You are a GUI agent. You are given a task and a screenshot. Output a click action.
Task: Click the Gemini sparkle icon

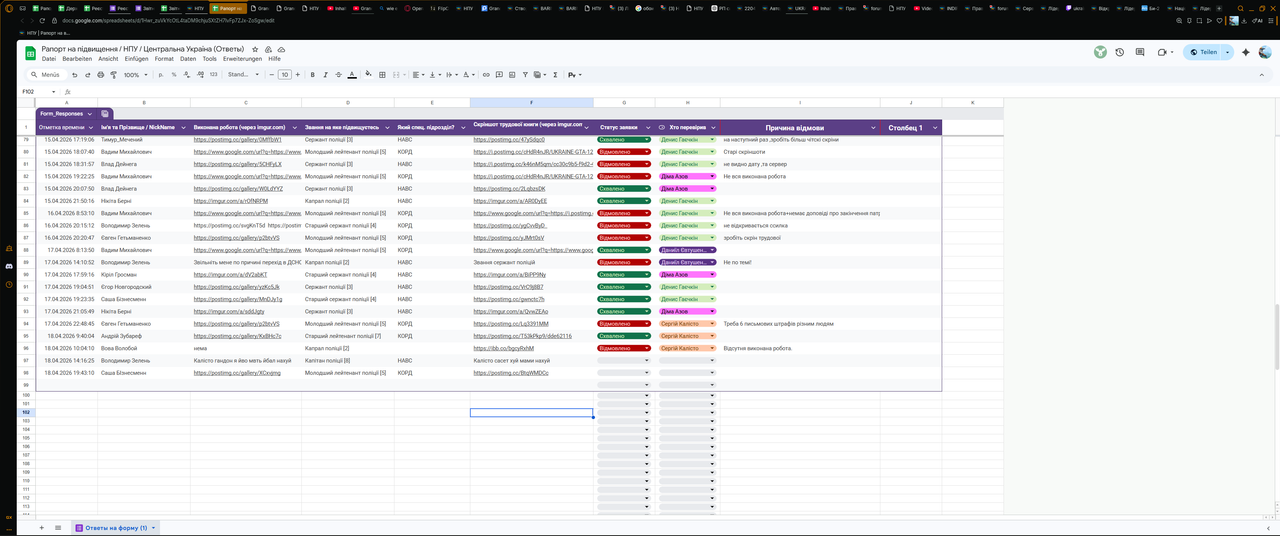coord(1246,52)
